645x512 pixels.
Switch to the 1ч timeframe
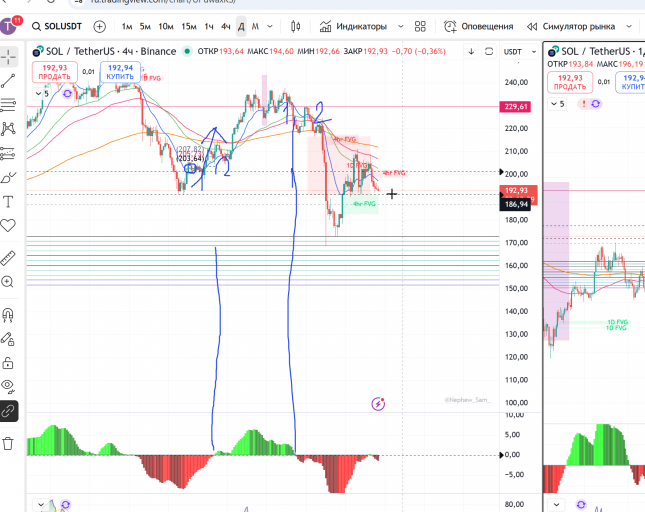(209, 26)
